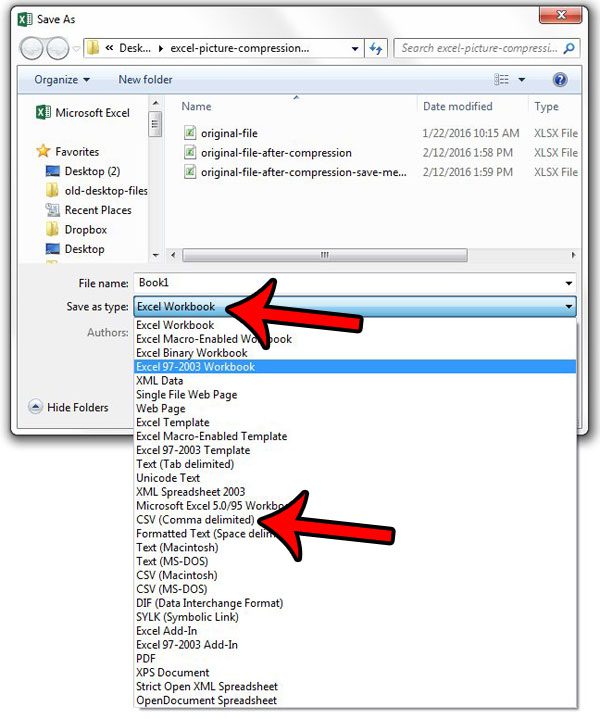Select CSV (Comma delimited) file type
The height and width of the screenshot is (719, 600).
pyautogui.click(x=356, y=520)
